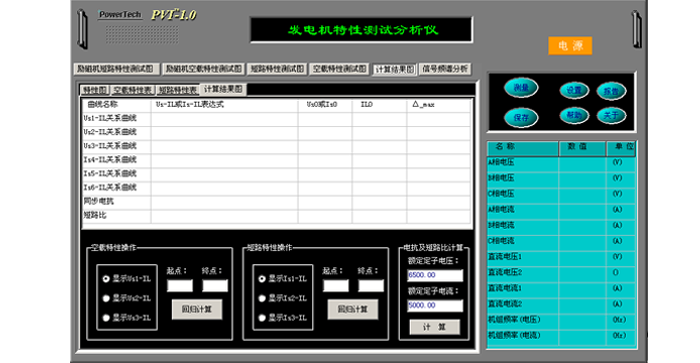Screen dimensions: 700x363
Task: Select the 显示Is3-IL radio button
Action: (262, 318)
